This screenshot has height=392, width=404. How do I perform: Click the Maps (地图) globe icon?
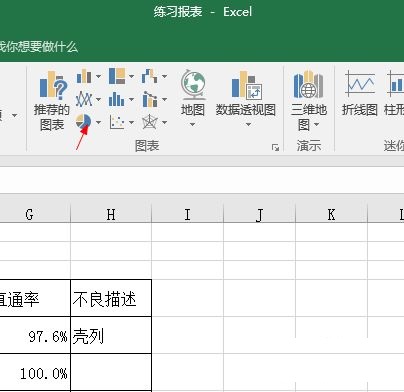pos(193,85)
